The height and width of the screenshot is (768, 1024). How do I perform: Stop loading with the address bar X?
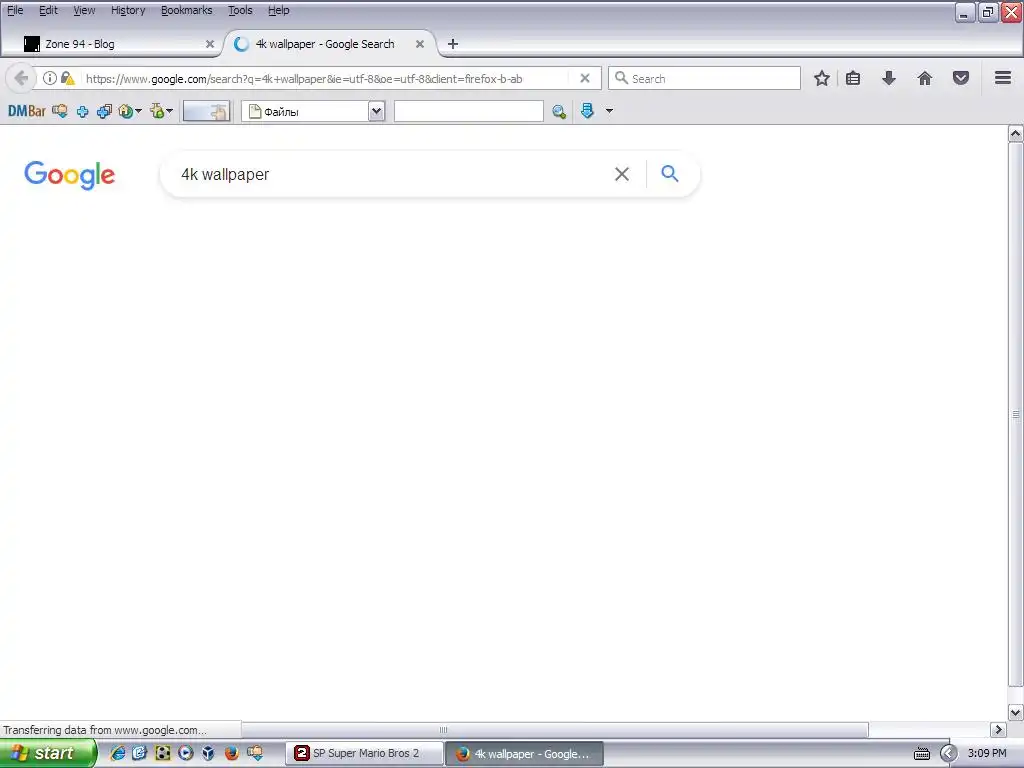point(585,78)
